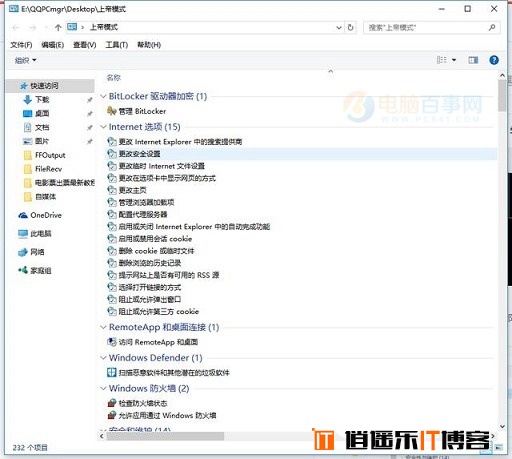Collapse the BitLocker 驱动器加密 group
512x459 pixels.
(103, 96)
